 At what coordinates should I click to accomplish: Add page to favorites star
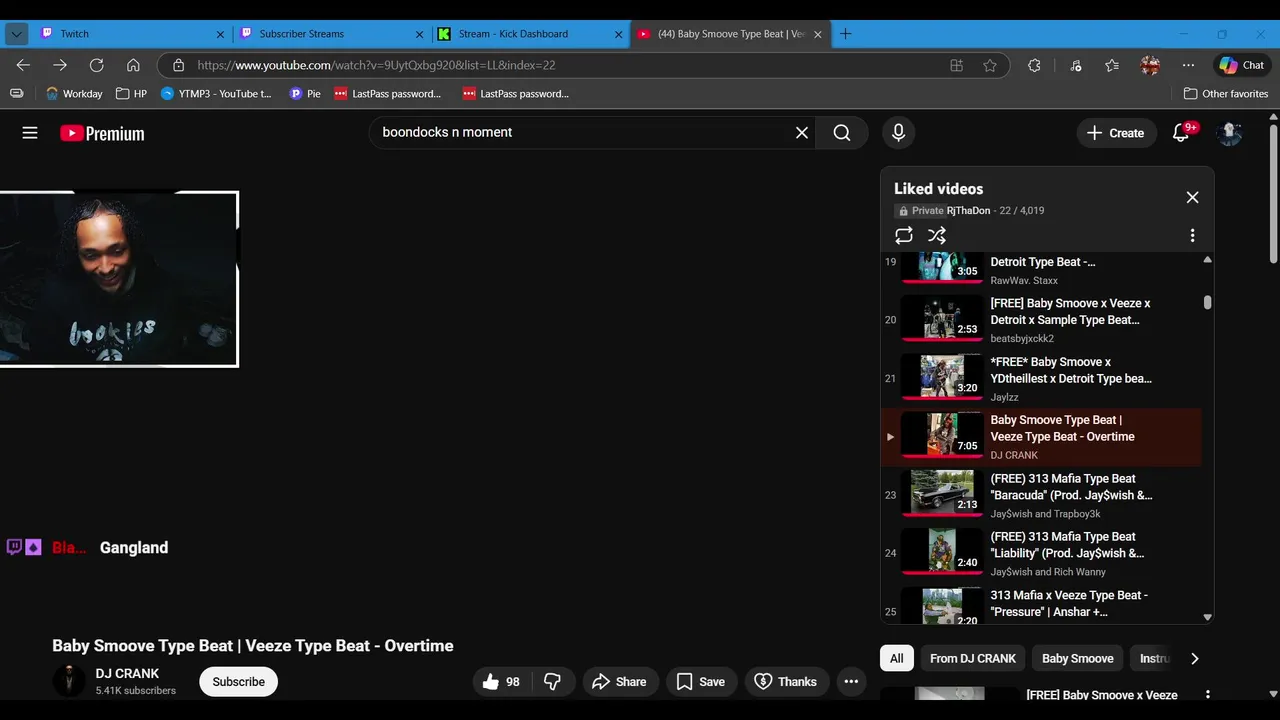[989, 65]
